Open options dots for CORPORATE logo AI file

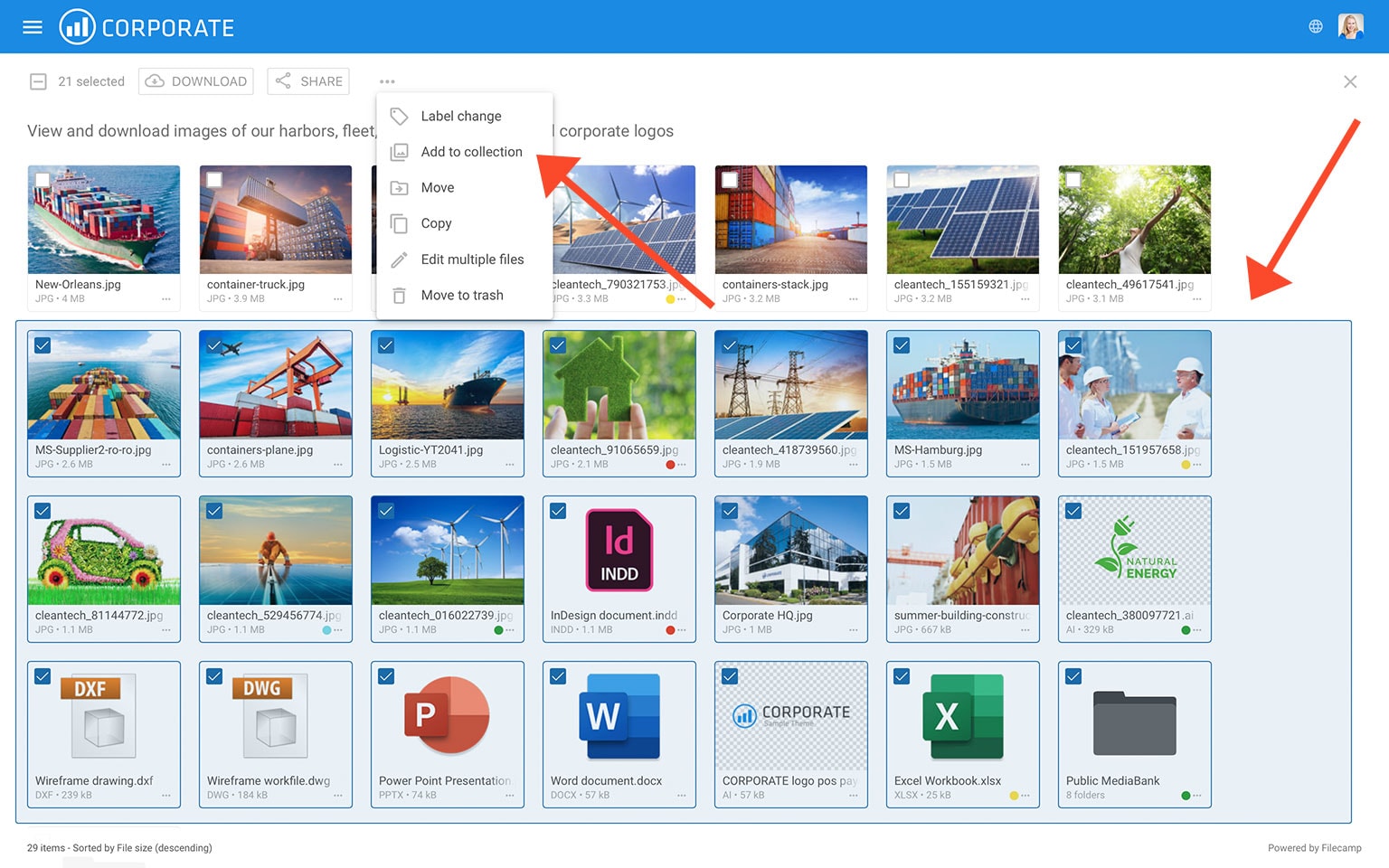pyautogui.click(x=854, y=796)
